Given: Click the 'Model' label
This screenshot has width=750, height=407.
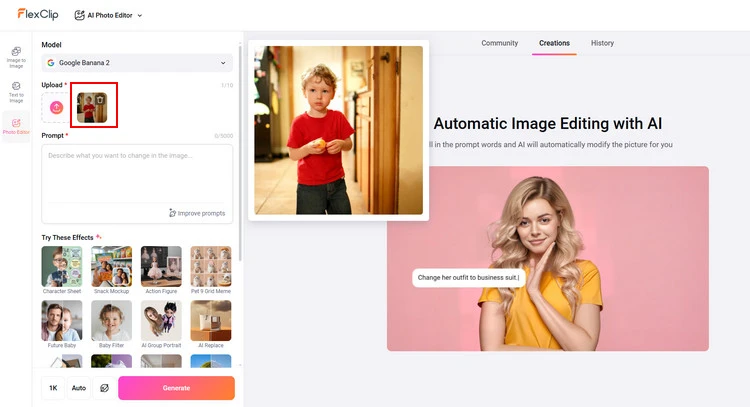Looking at the screenshot, I should tap(51, 44).
